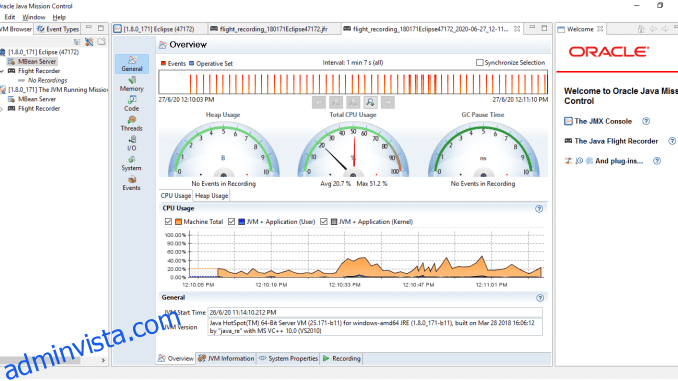The width and height of the screenshot is (678, 381).
Task: Toggle Synchronize Selection checkbox
Action: [480, 63]
